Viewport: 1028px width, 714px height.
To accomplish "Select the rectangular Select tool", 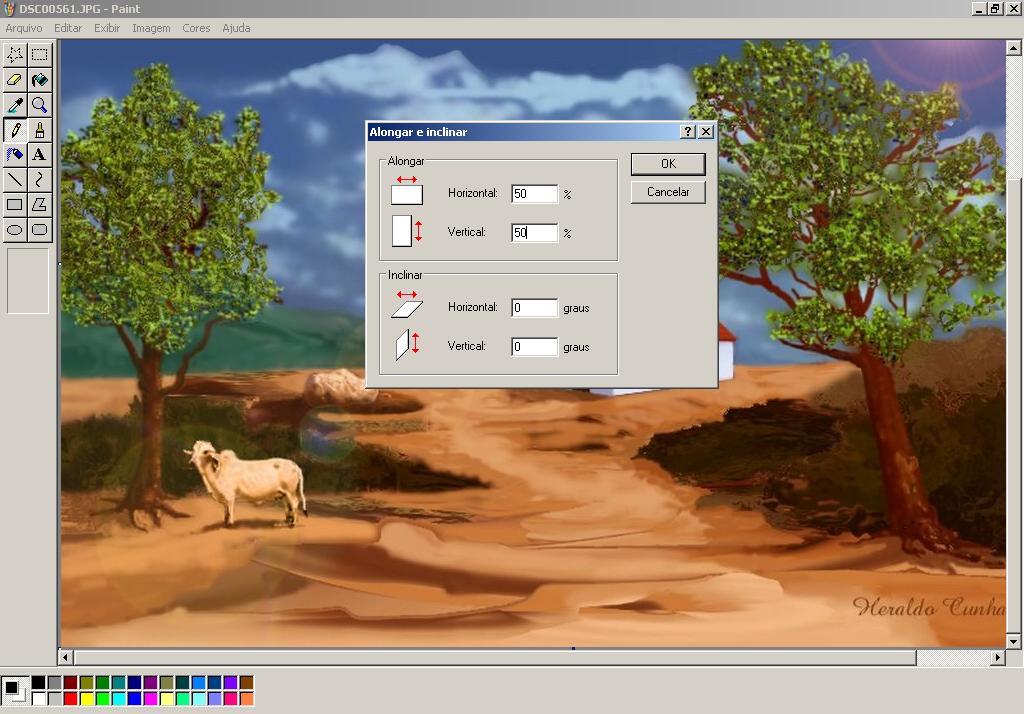I will click(x=39, y=54).
